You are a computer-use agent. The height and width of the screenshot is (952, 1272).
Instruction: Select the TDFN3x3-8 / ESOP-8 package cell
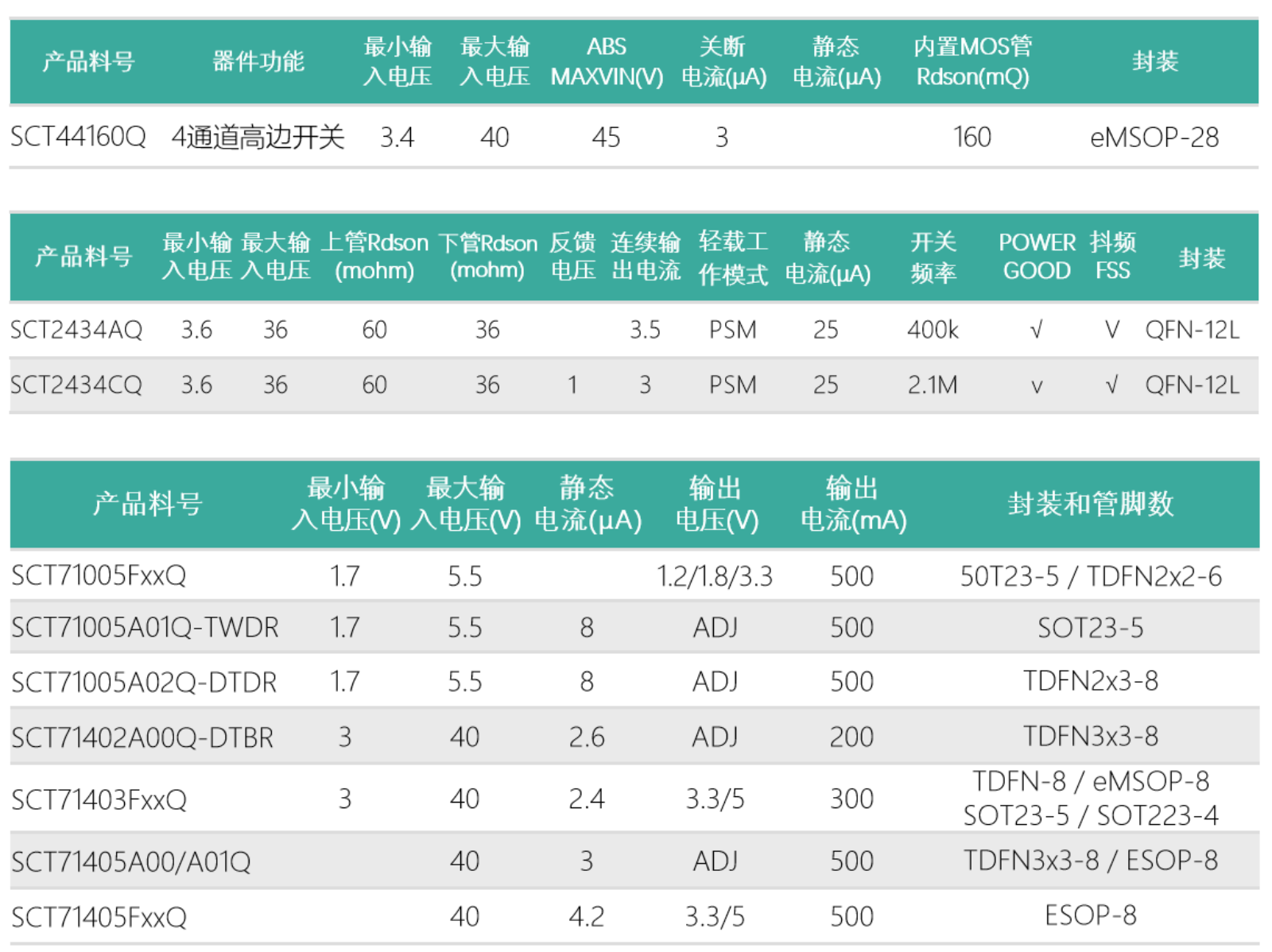1091,860
